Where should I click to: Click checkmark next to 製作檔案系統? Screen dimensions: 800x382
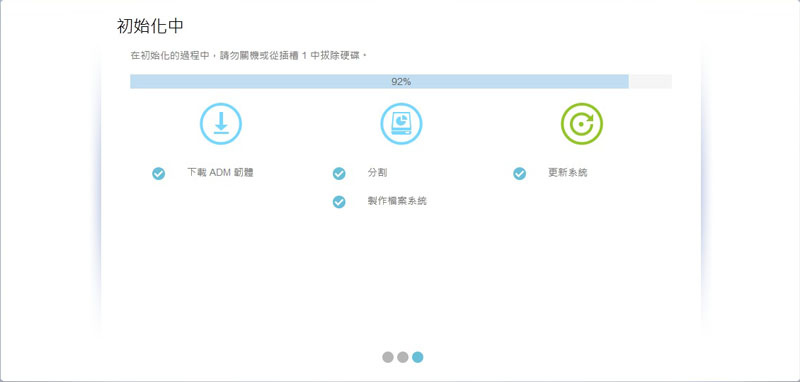click(x=339, y=202)
